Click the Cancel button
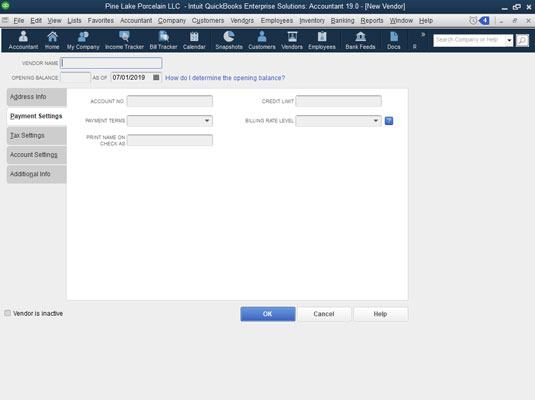Viewport: 535px width, 400px height. pyautogui.click(x=324, y=314)
